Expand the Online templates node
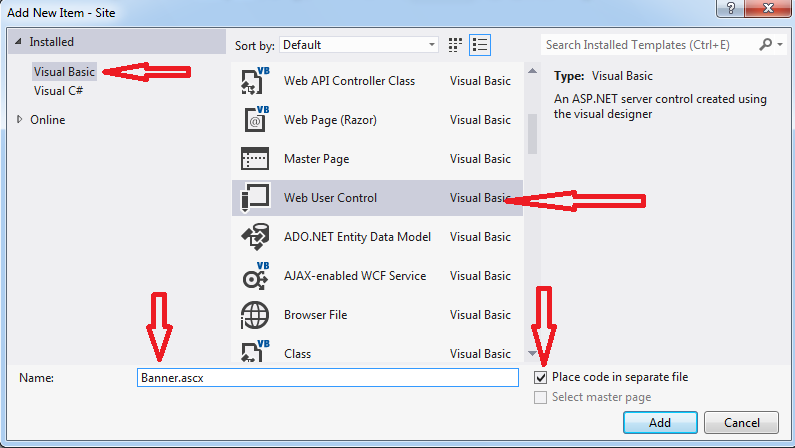The image size is (795, 448). point(19,120)
